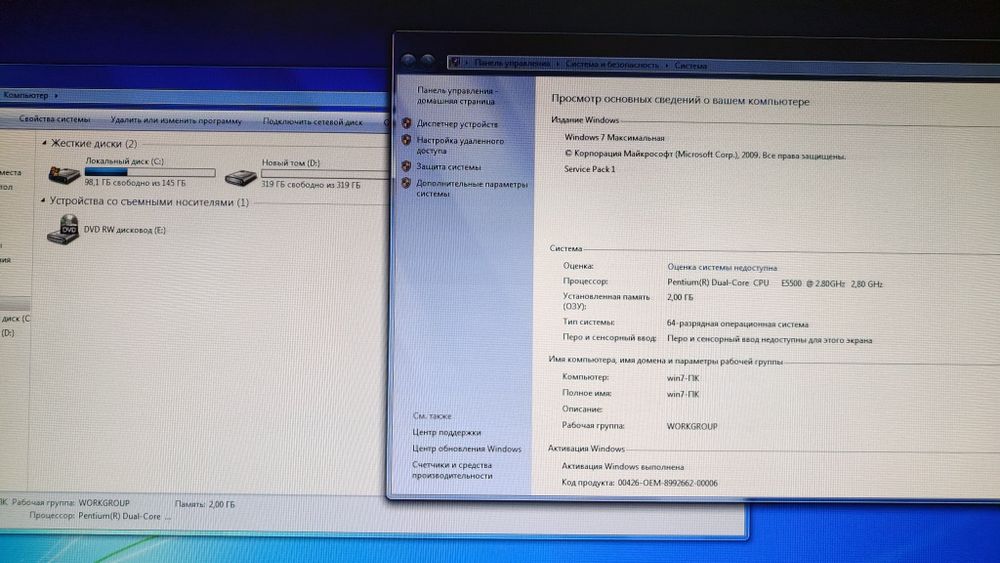Collapse Устройства со съемными носителями group

[x=43, y=201]
